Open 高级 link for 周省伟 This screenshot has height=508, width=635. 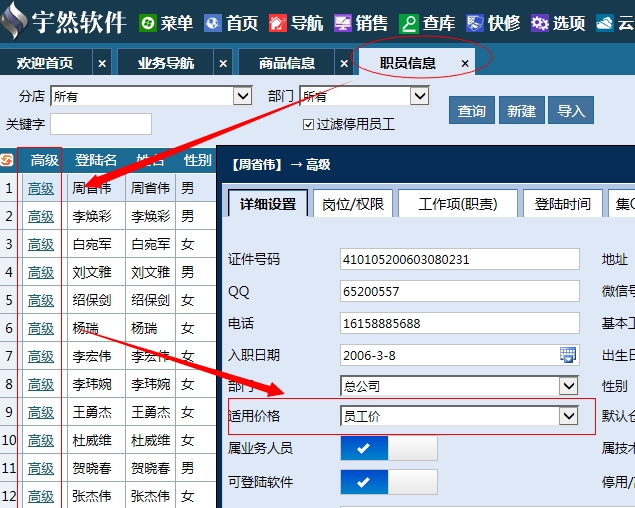click(41, 188)
